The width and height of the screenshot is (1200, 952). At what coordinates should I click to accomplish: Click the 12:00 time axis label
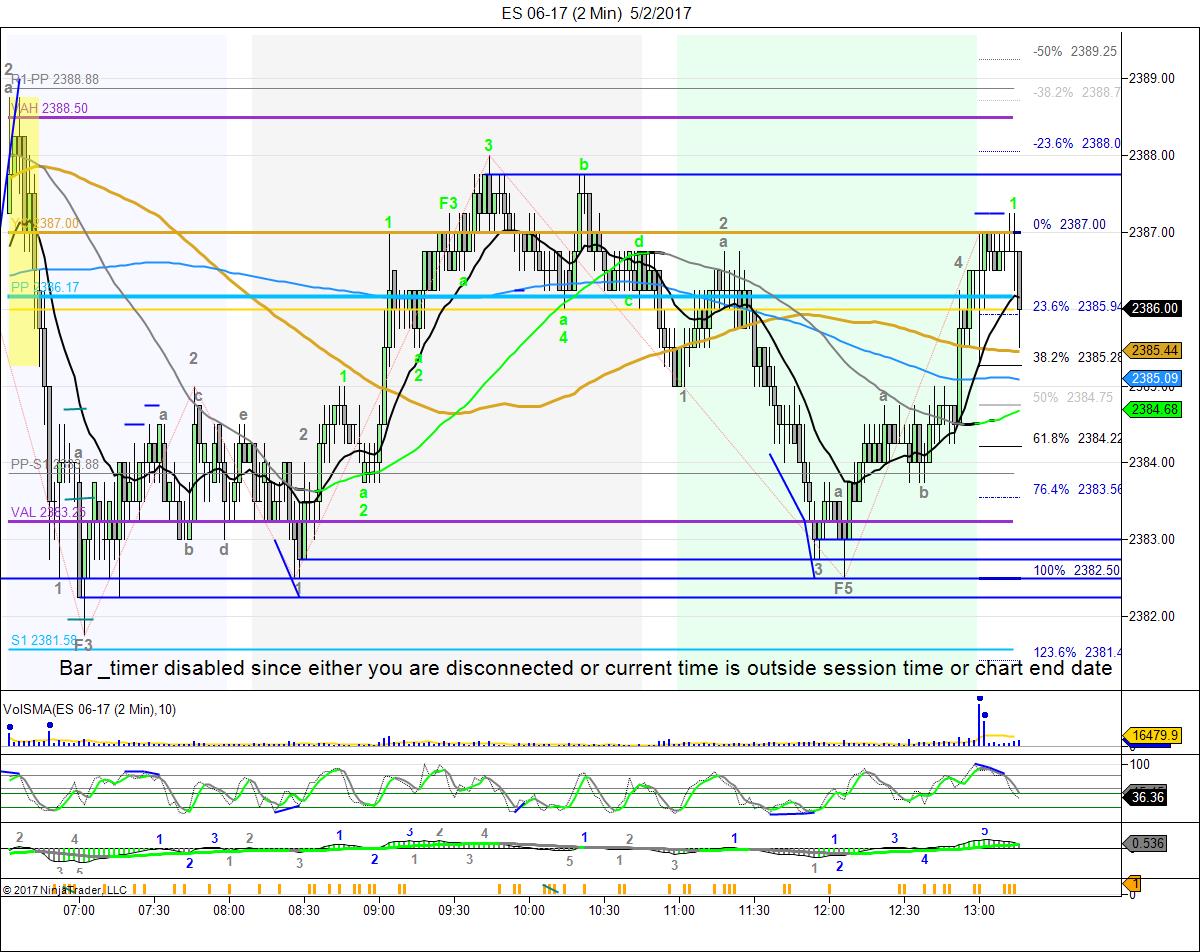click(829, 909)
